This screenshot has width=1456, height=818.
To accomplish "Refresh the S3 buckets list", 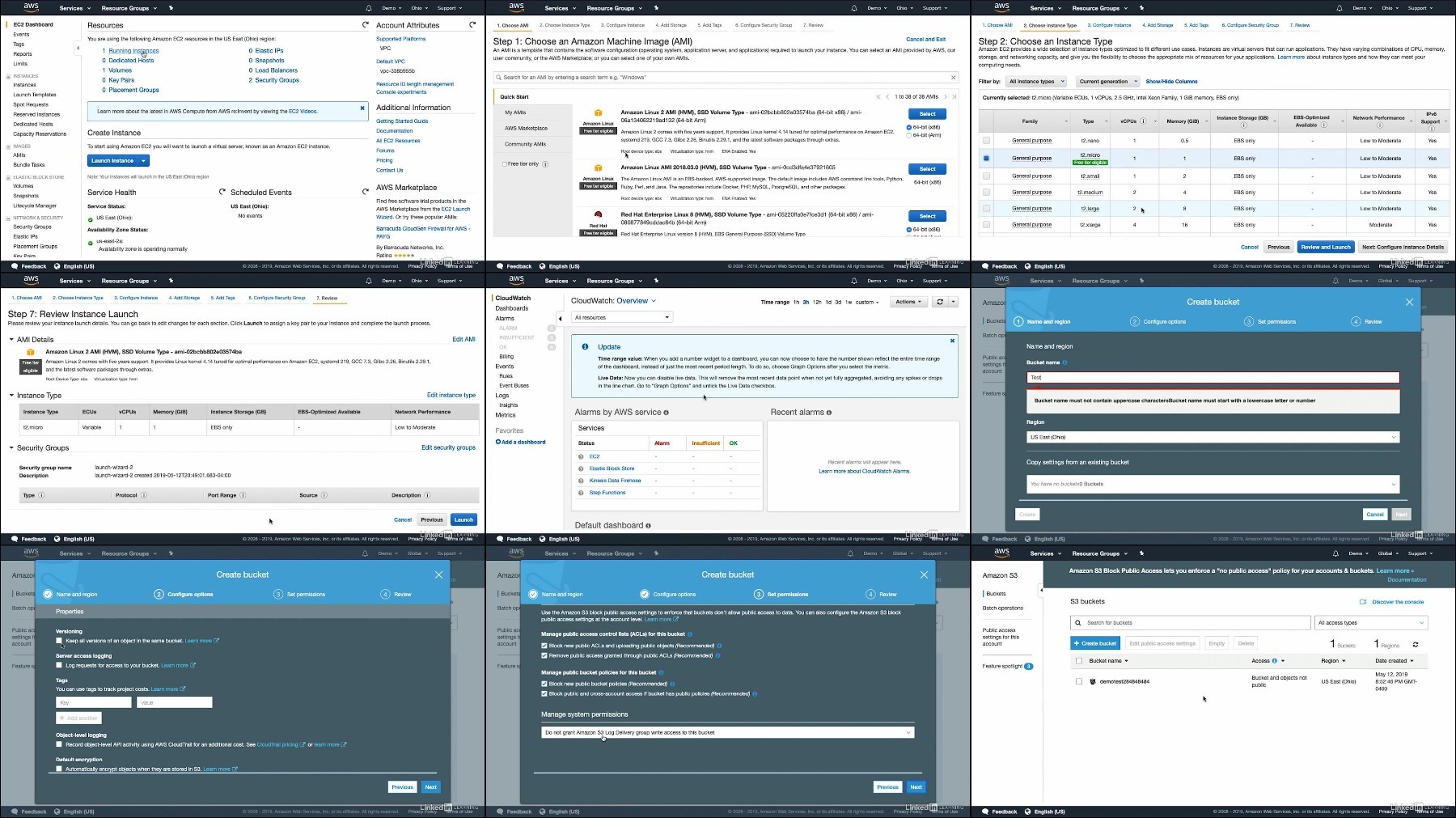I will [1416, 645].
